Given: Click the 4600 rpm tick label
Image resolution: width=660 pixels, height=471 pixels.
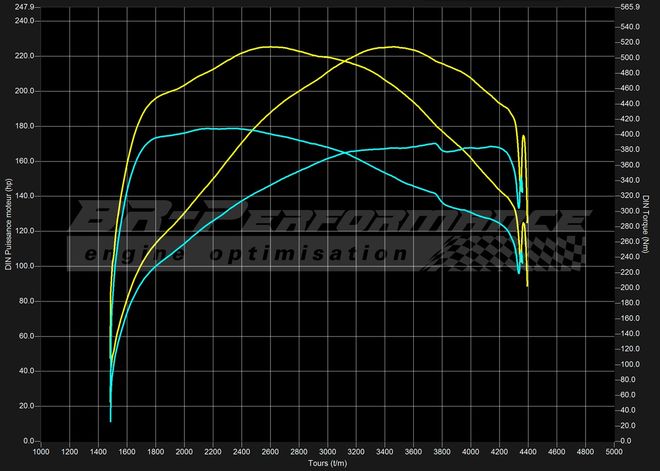Looking at the screenshot, I should 556,452.
